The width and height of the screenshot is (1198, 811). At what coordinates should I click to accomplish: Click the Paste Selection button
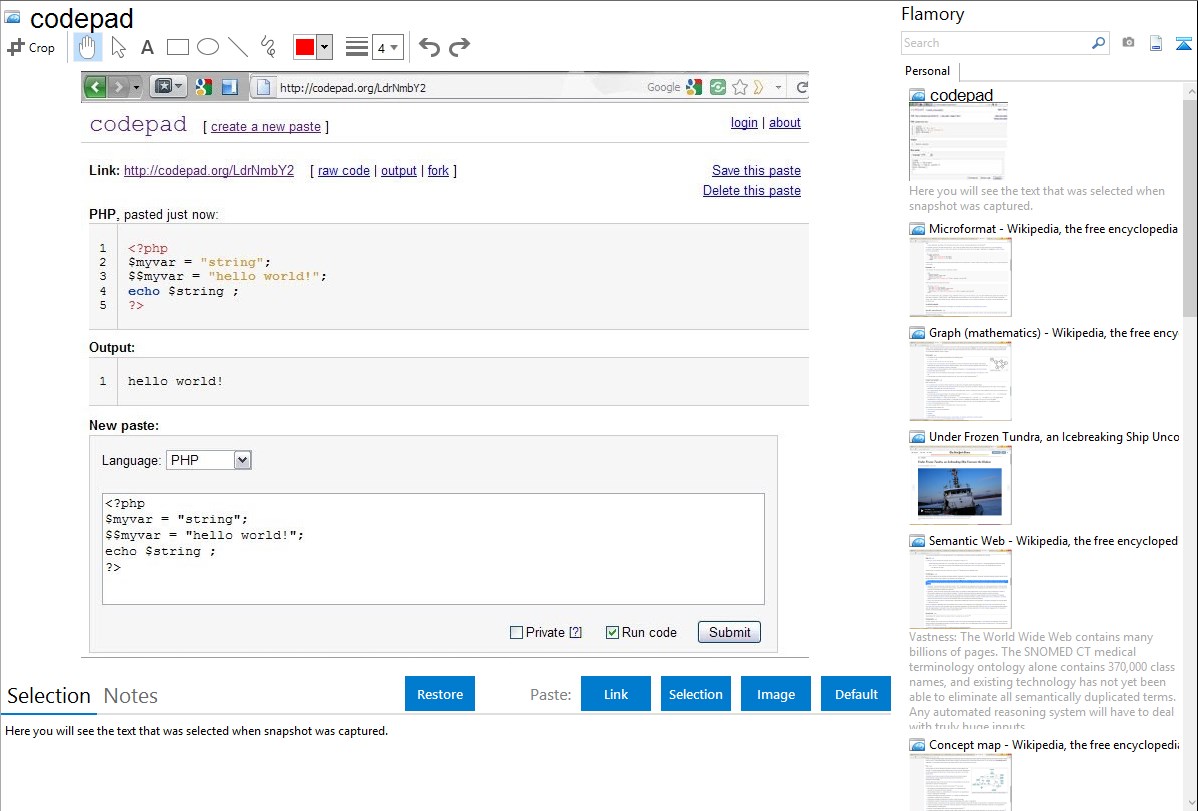(696, 694)
